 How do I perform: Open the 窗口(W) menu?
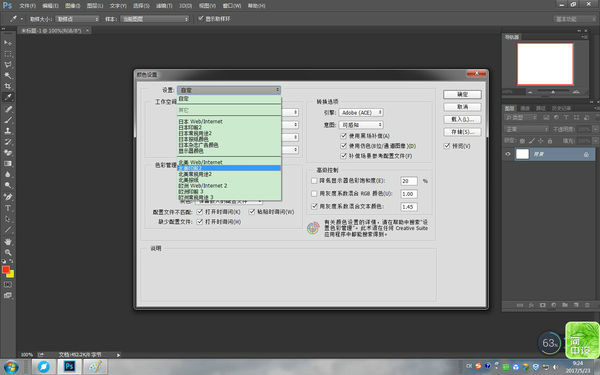(x=232, y=6)
